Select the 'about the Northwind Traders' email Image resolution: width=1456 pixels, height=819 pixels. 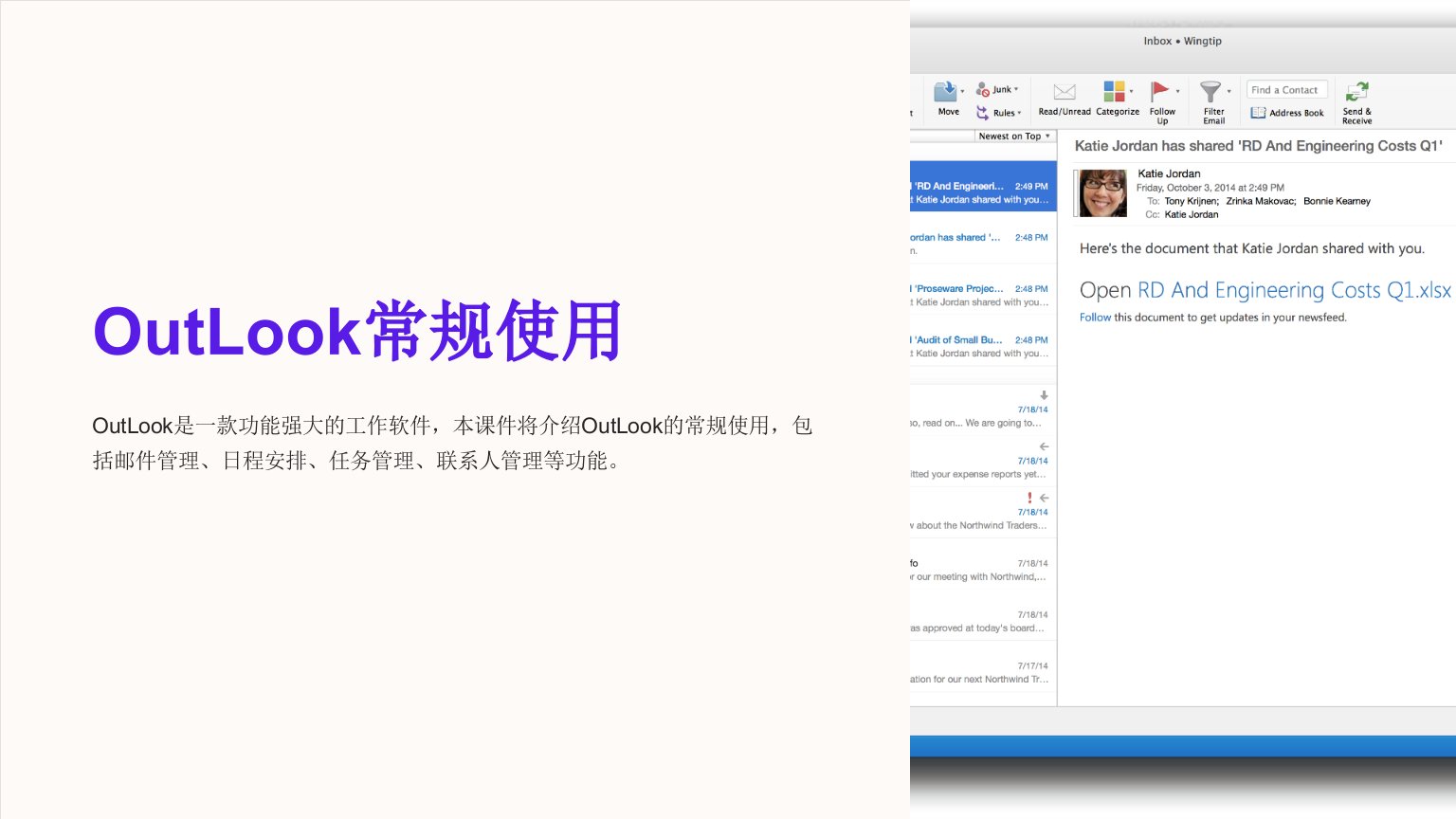983,513
